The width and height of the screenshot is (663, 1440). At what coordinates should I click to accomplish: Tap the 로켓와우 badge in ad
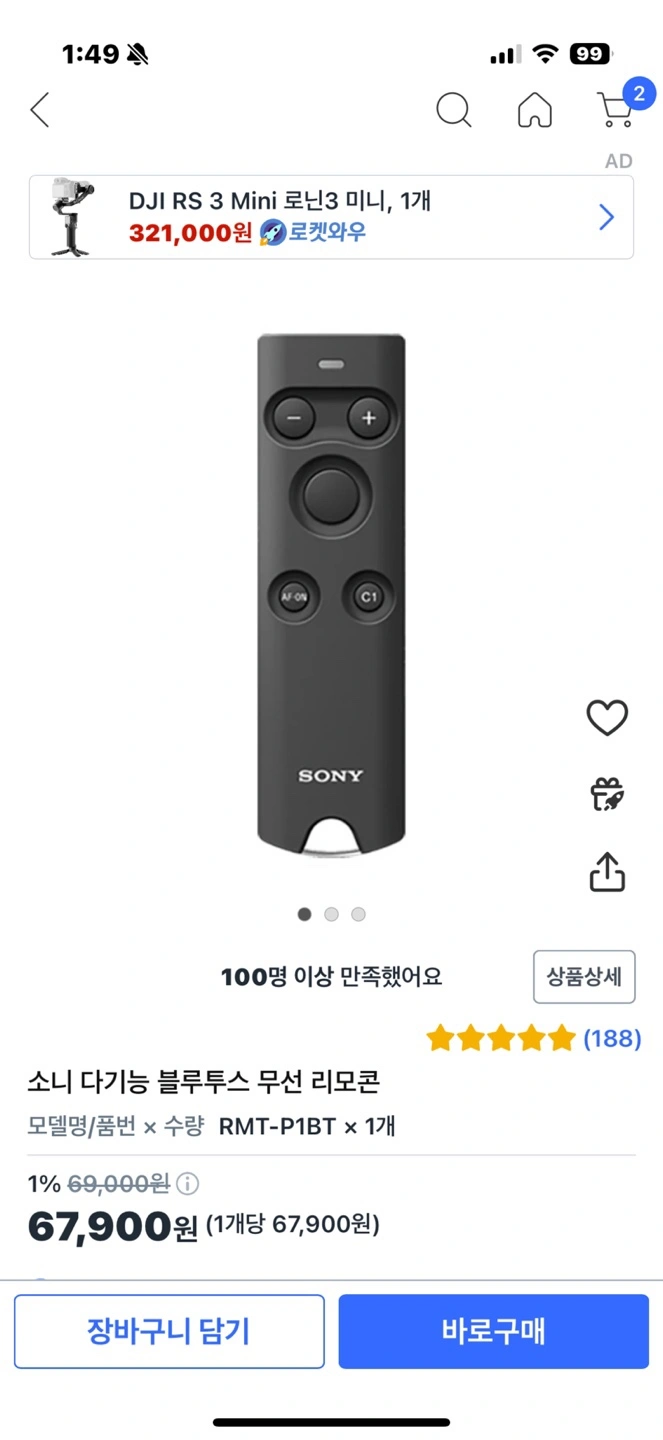[x=313, y=233]
